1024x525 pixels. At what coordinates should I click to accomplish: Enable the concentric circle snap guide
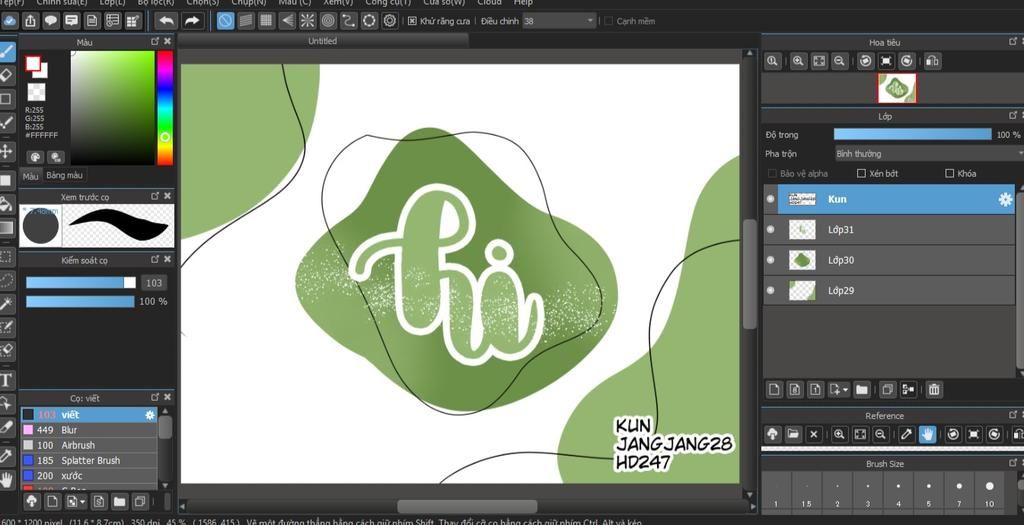pos(328,21)
